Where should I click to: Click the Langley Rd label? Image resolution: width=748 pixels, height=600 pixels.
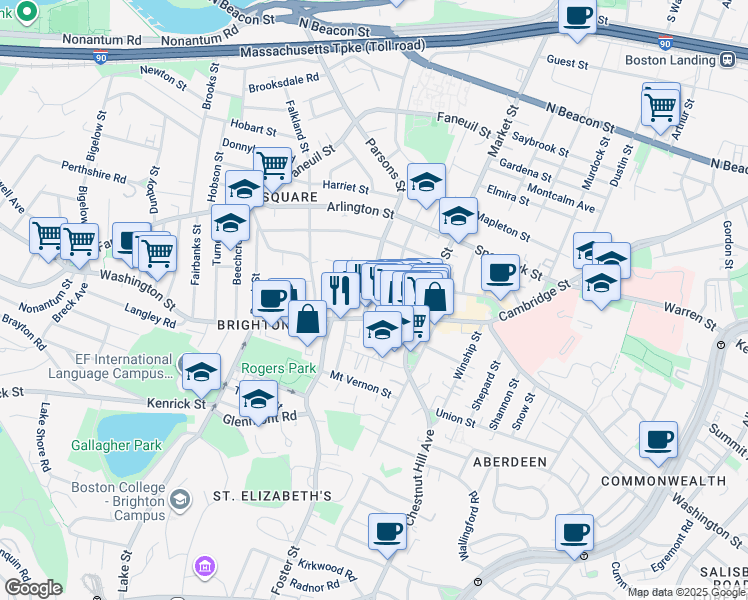point(150,315)
